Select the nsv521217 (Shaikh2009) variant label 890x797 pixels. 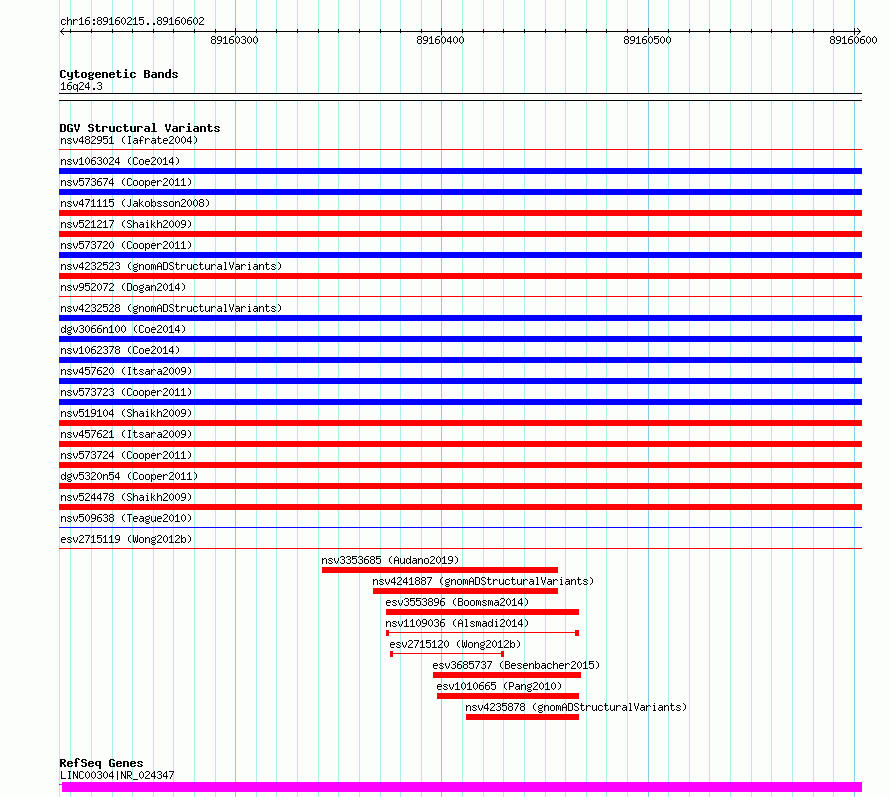coord(126,224)
